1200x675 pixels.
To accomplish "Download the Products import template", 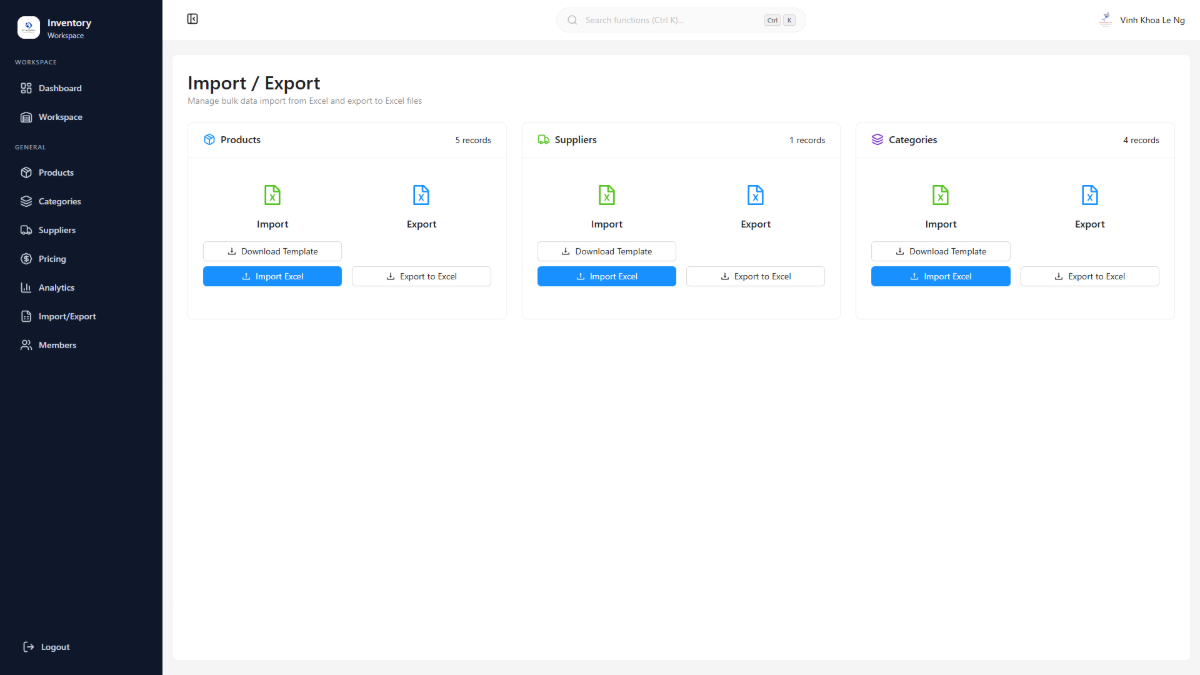I will click(272, 251).
